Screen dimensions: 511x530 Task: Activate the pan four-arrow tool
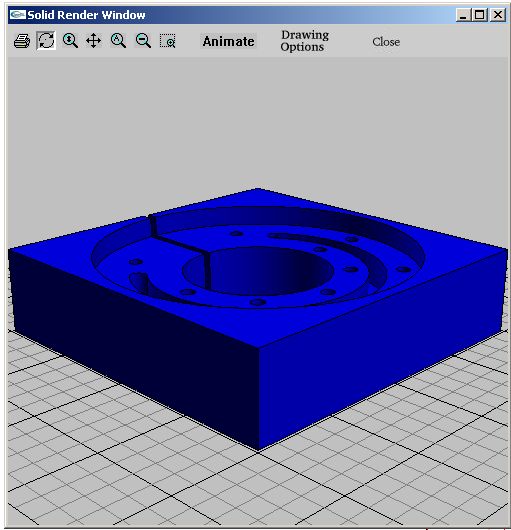tap(94, 41)
